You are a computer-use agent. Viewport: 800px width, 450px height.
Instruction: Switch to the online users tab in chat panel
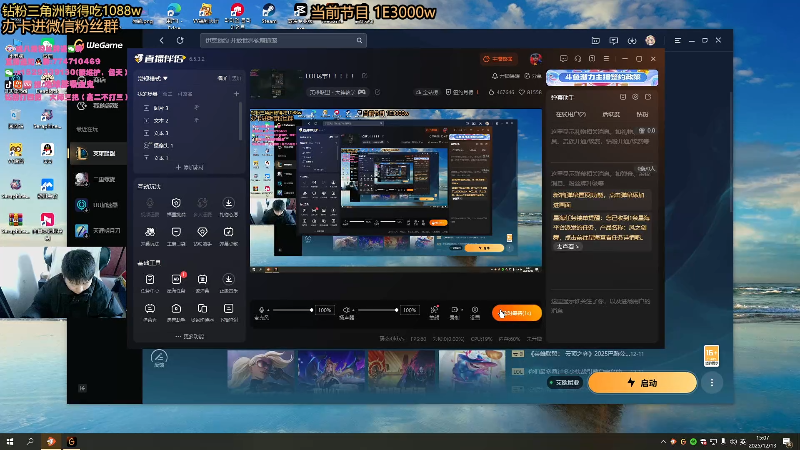[x=570, y=114]
